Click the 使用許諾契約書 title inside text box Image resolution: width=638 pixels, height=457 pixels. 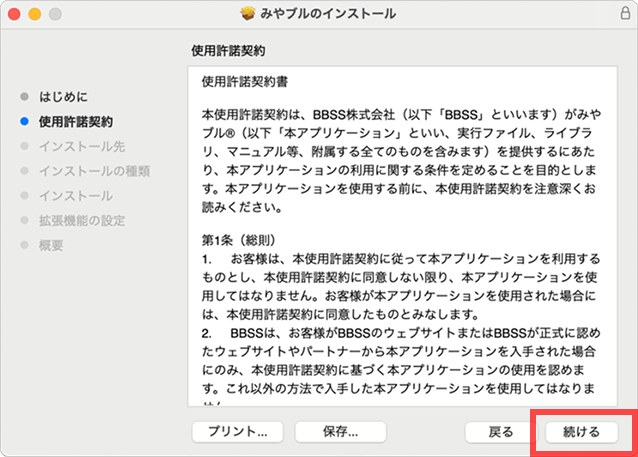tap(246, 78)
